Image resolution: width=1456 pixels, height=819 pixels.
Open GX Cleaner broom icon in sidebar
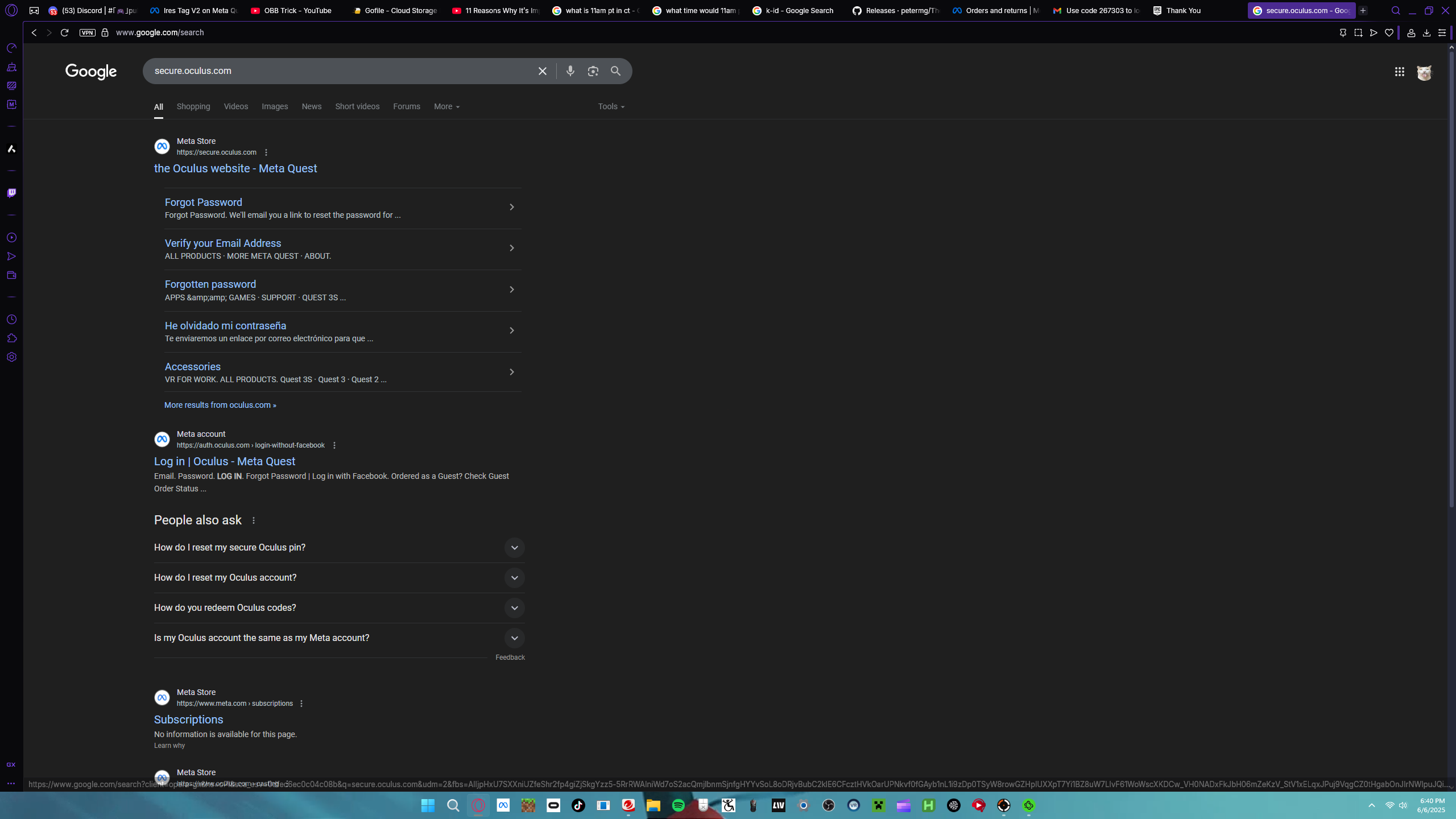pyautogui.click(x=11, y=67)
